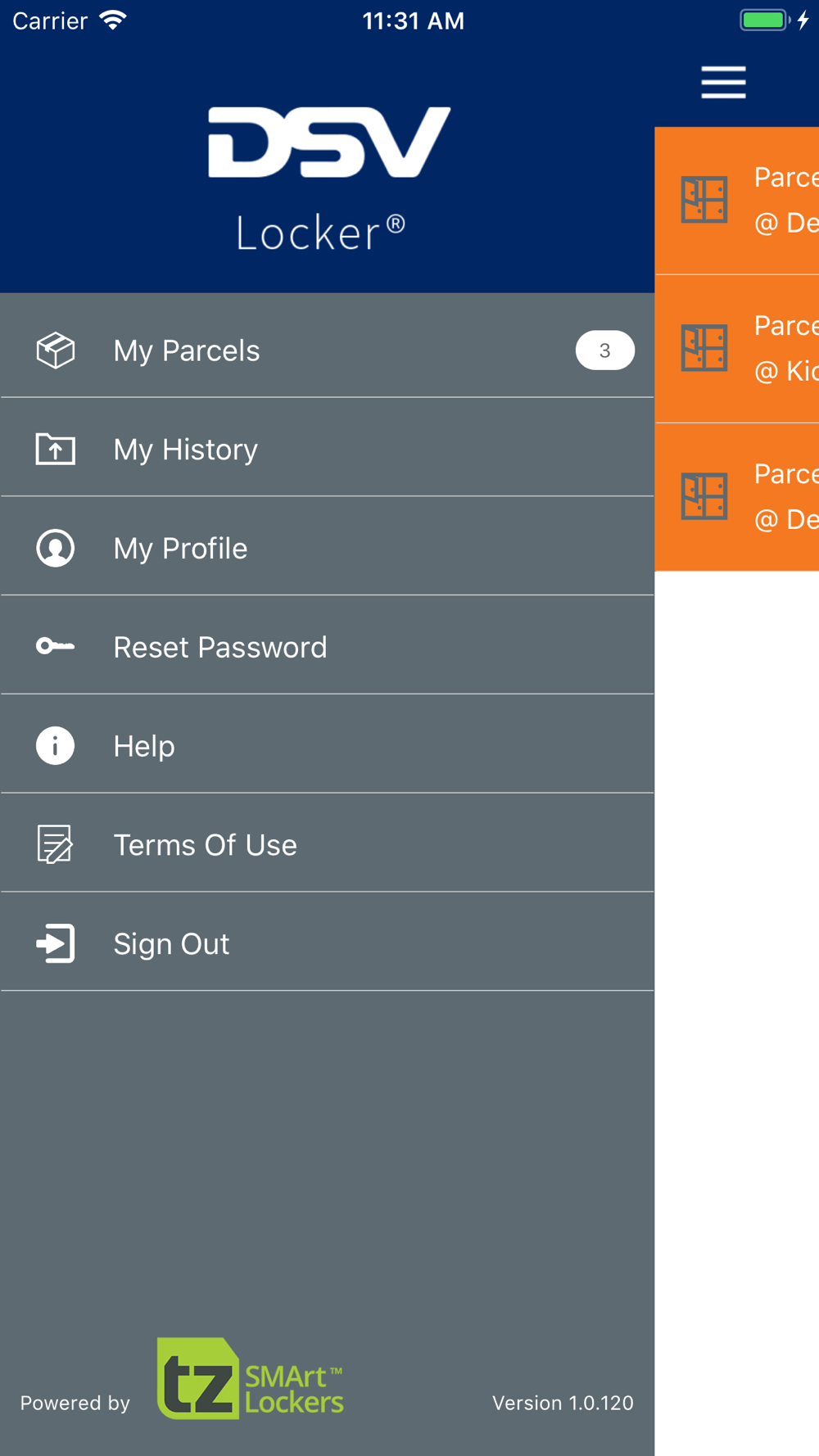This screenshot has height=1456, width=819.
Task: Click the Terms Of Use document icon
Action: coord(56,844)
